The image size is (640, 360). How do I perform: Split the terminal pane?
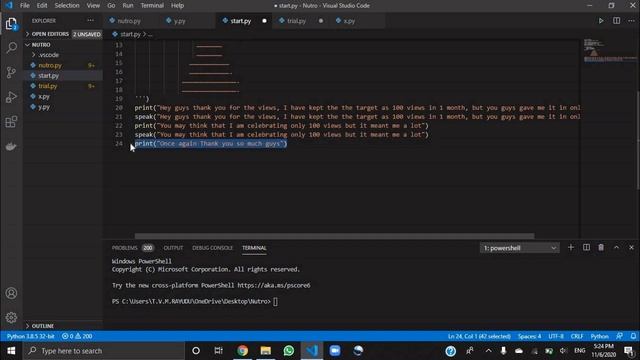[586, 247]
